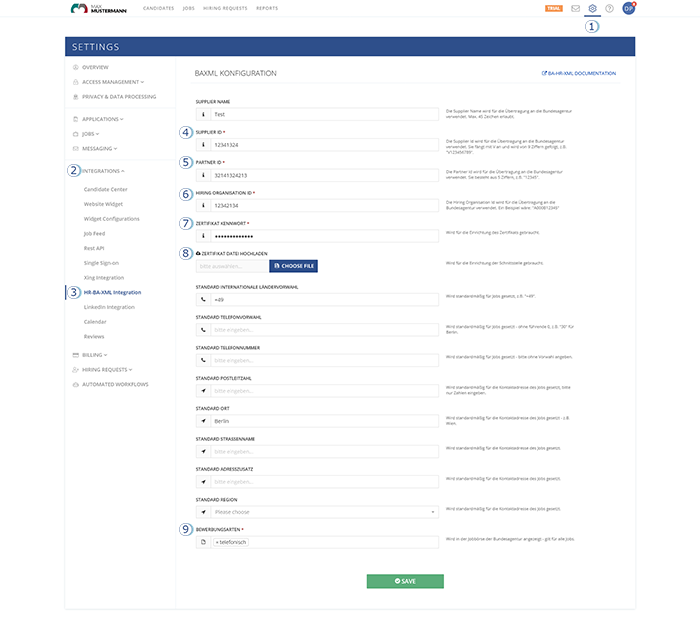700x618 pixels.
Task: Open the settings gear icon
Action: click(592, 8)
